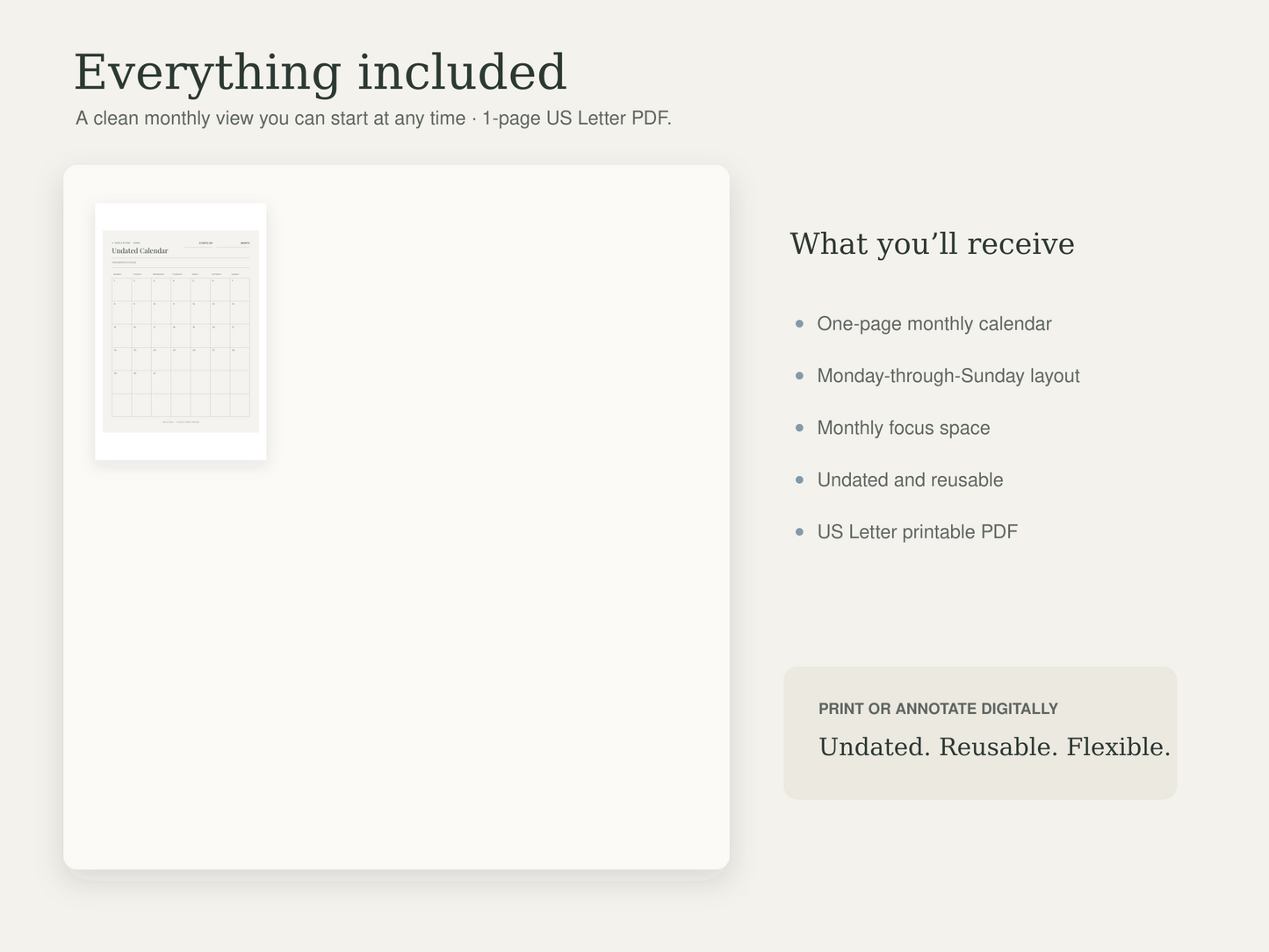Click the 'Monthly focus space' list item

[904, 428]
